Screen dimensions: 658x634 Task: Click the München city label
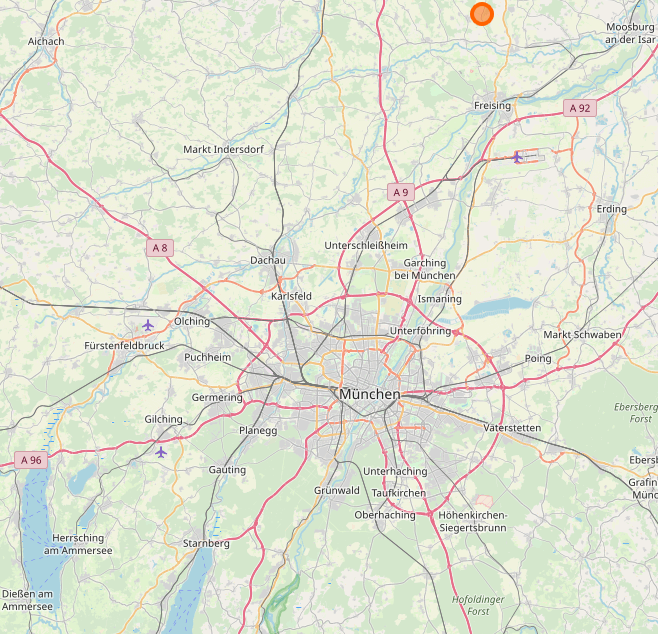[x=370, y=394]
